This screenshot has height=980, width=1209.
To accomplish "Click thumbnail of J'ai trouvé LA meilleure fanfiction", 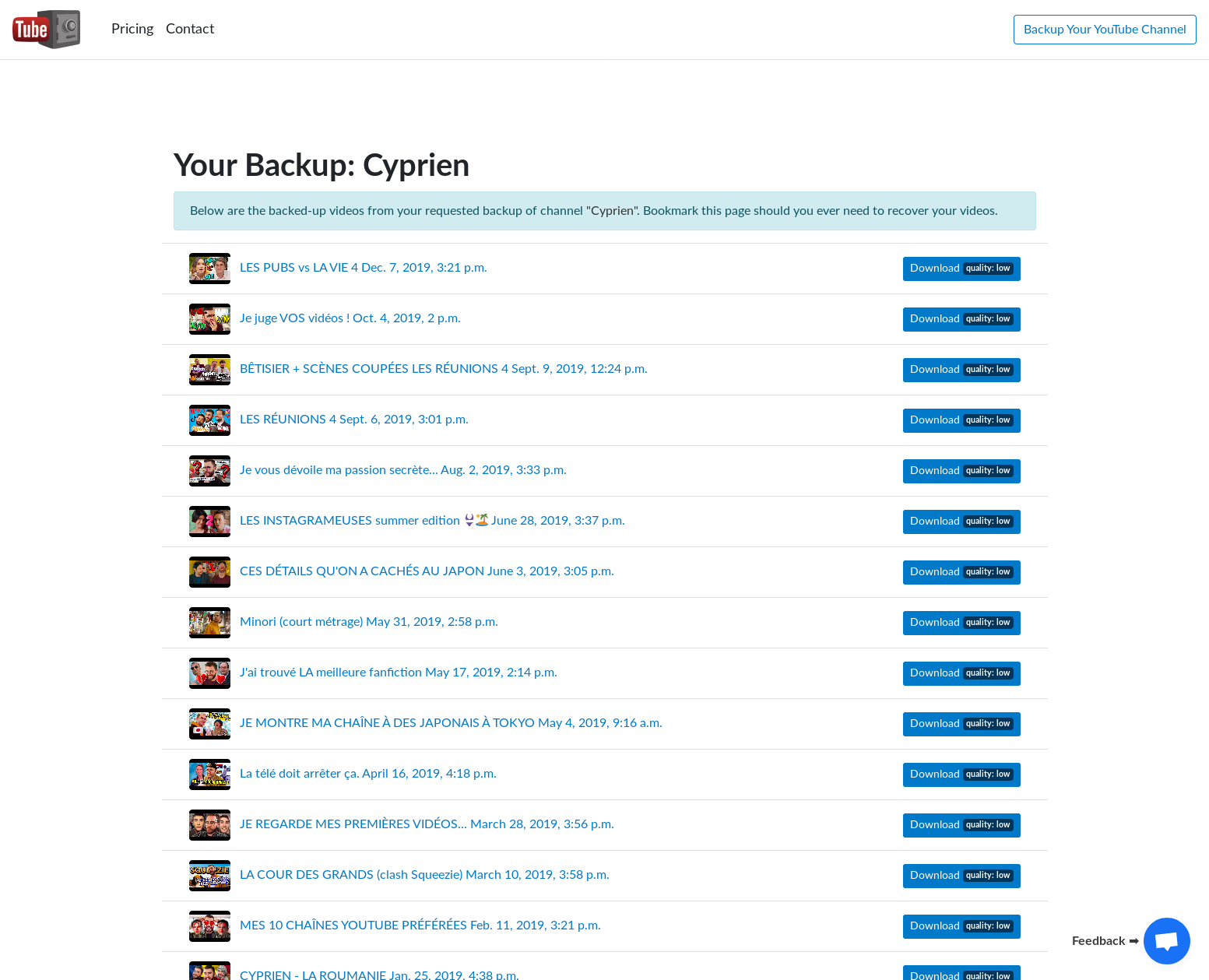I will click(x=209, y=673).
